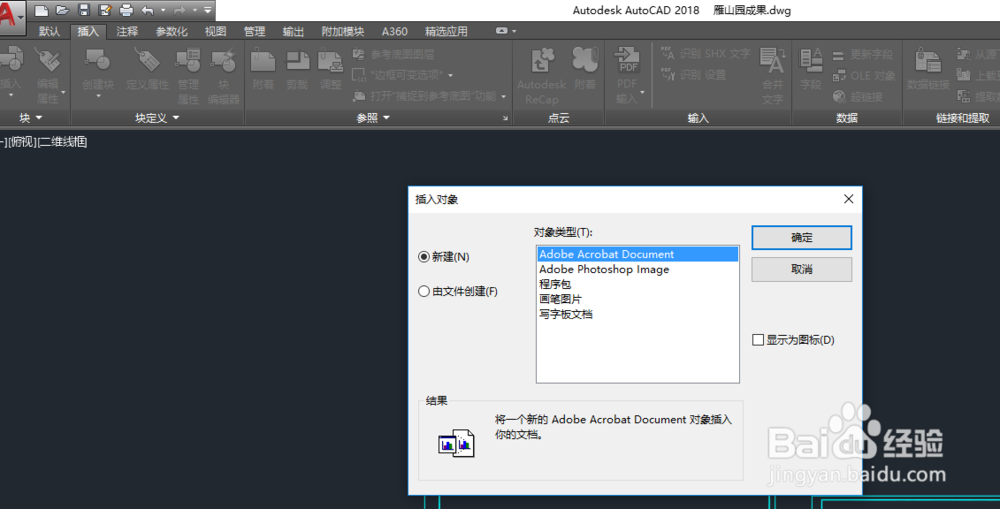Expand the 块定义 panel title
The image size is (1000, 509).
pos(157,118)
